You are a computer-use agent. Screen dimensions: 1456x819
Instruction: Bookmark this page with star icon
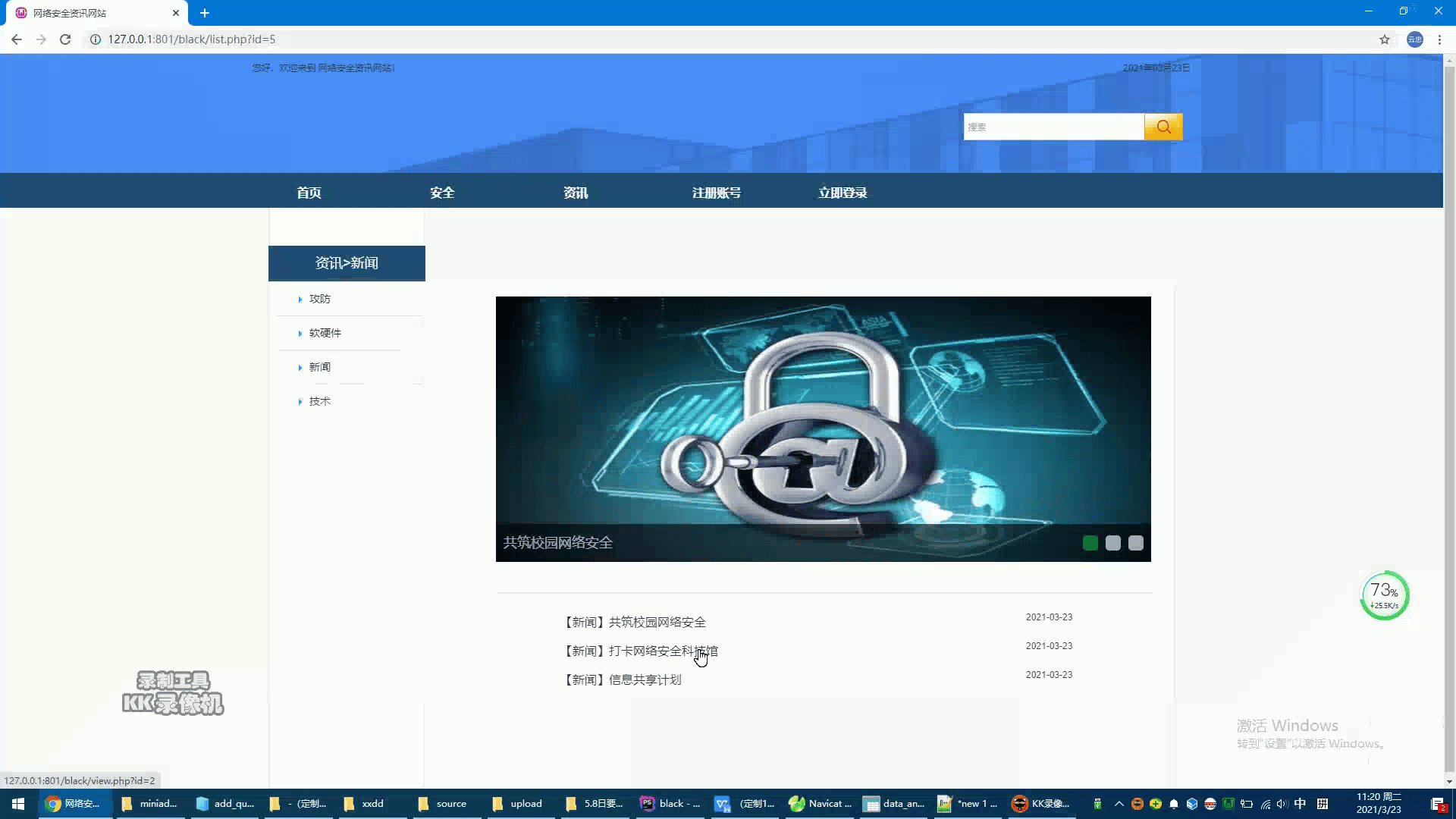(x=1385, y=39)
